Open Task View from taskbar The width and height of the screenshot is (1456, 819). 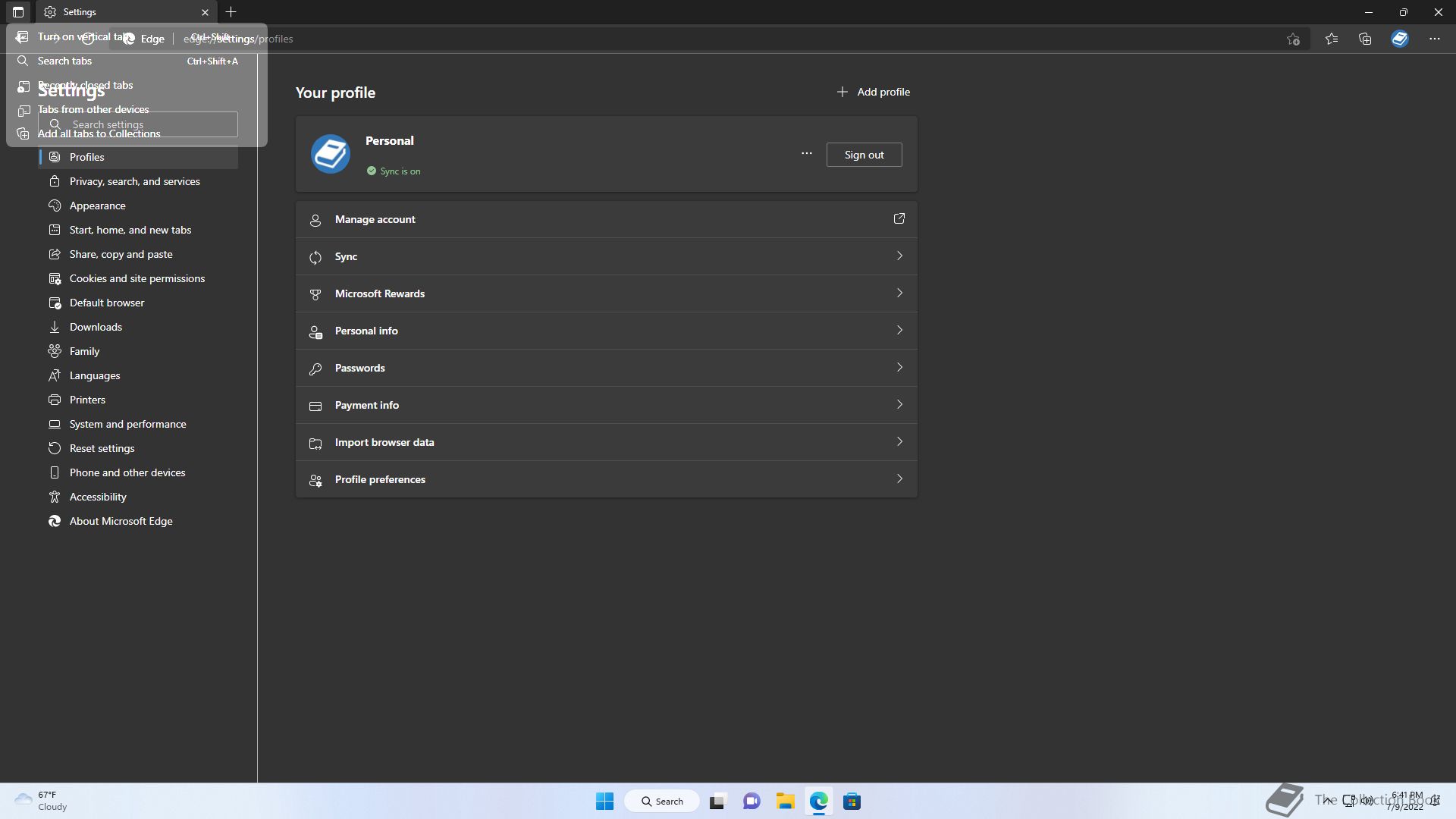tap(717, 801)
